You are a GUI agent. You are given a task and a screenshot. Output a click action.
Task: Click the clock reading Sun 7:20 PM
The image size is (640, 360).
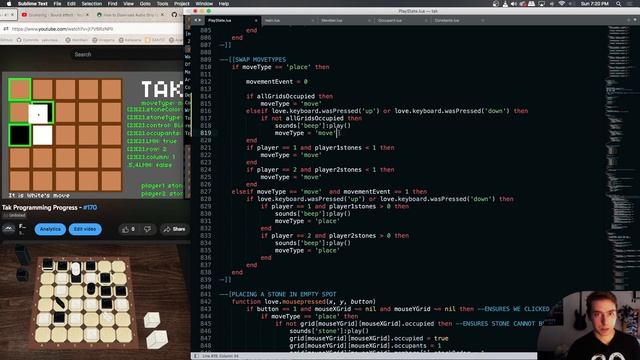coord(595,4)
